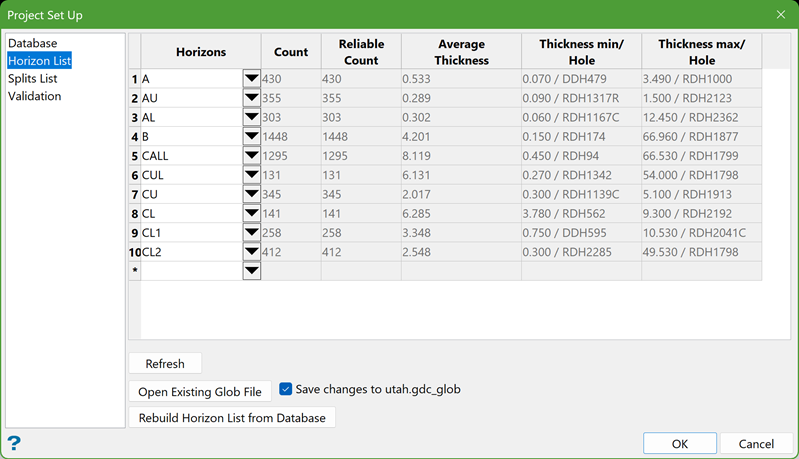Select Validation in the left panel
The width and height of the screenshot is (799, 459).
coord(35,96)
